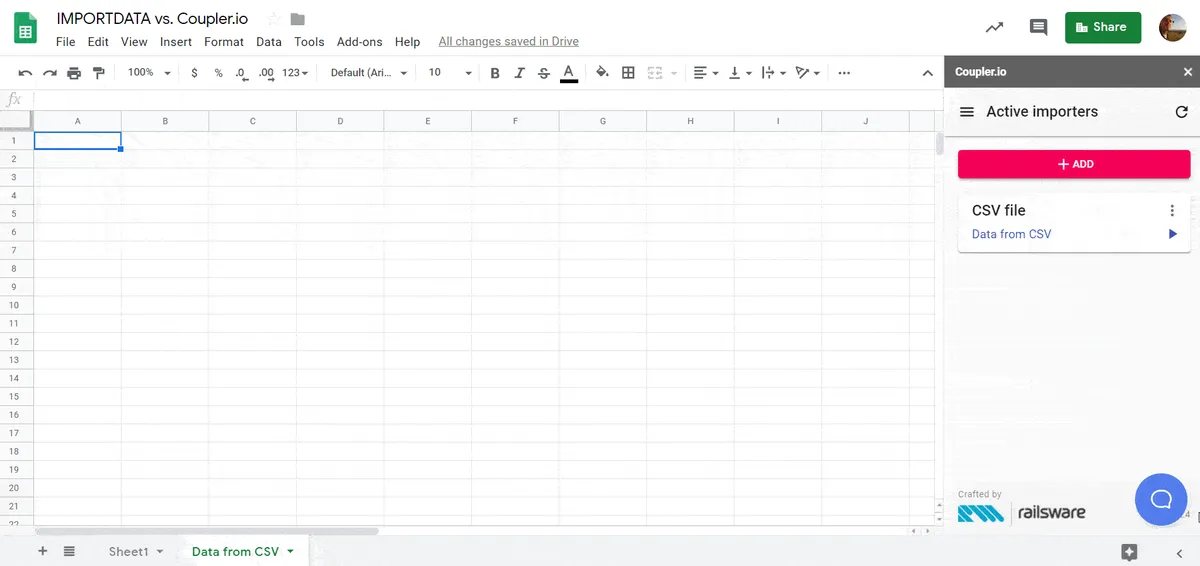Click the pink ADD button

coord(1074,164)
